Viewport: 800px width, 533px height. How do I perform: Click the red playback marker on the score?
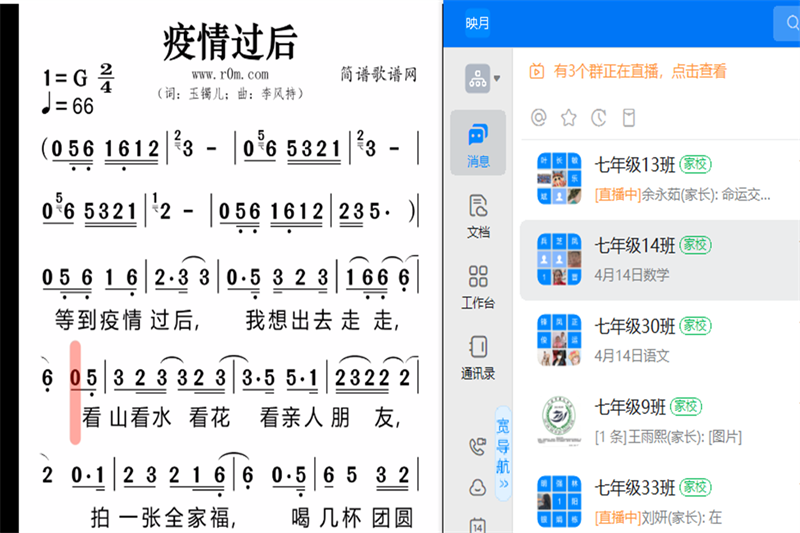(76, 391)
